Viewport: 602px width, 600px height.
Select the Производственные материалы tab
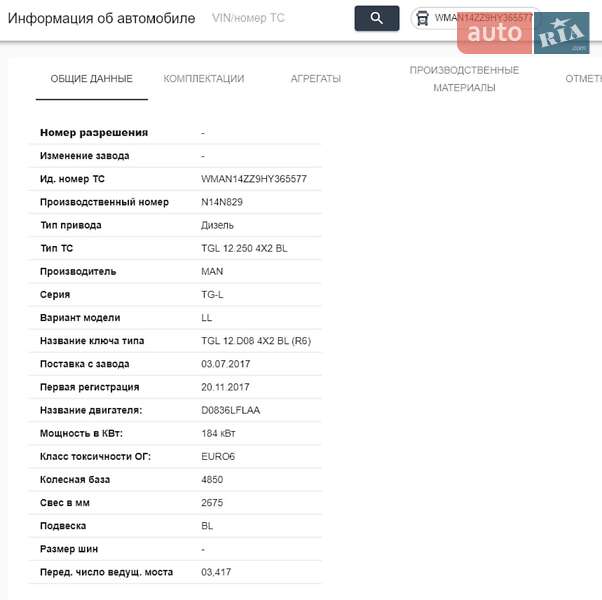pos(464,79)
